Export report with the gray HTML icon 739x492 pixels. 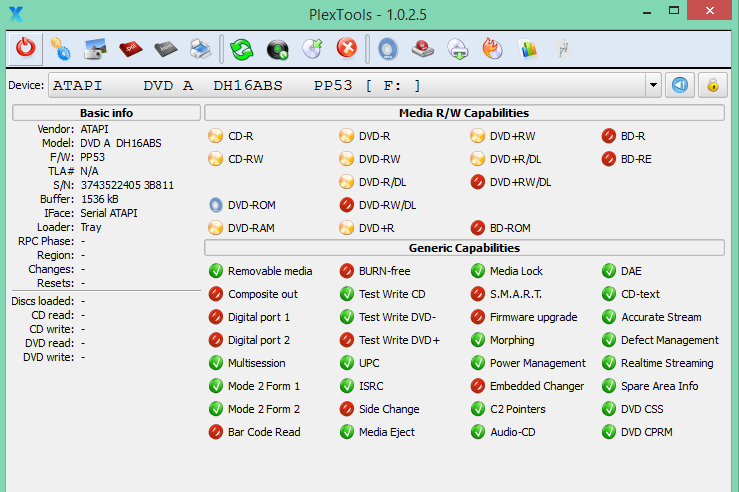click(x=165, y=49)
